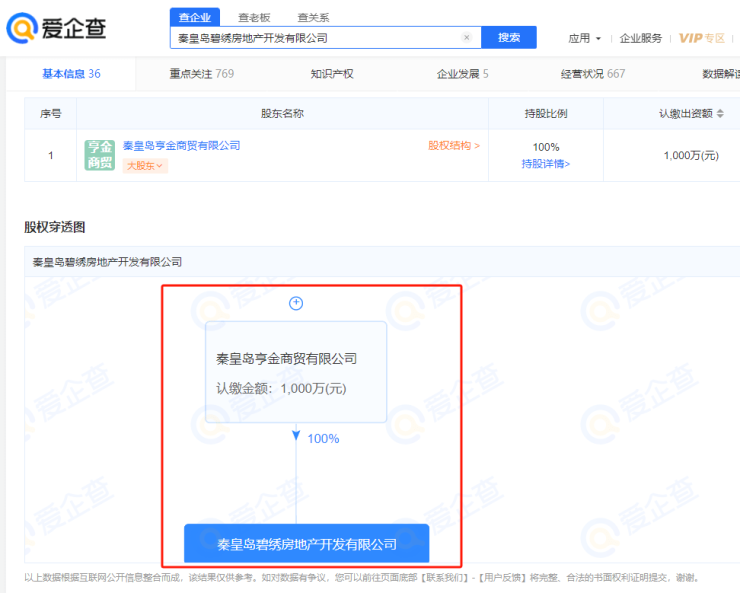Click the 持股比例 column header
740x593 pixels.
546,114
